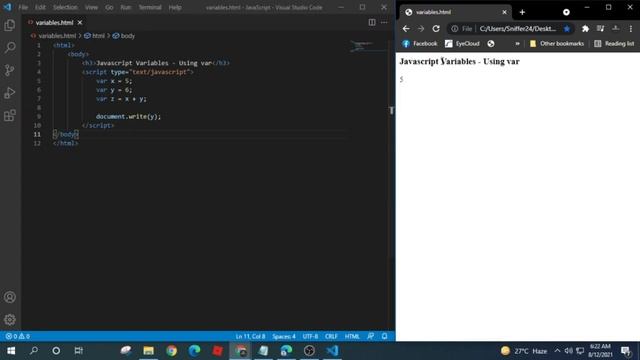Viewport: 640px width, 360px height.
Task: Open the View menu in VS Code
Action: pyautogui.click(x=91, y=7)
